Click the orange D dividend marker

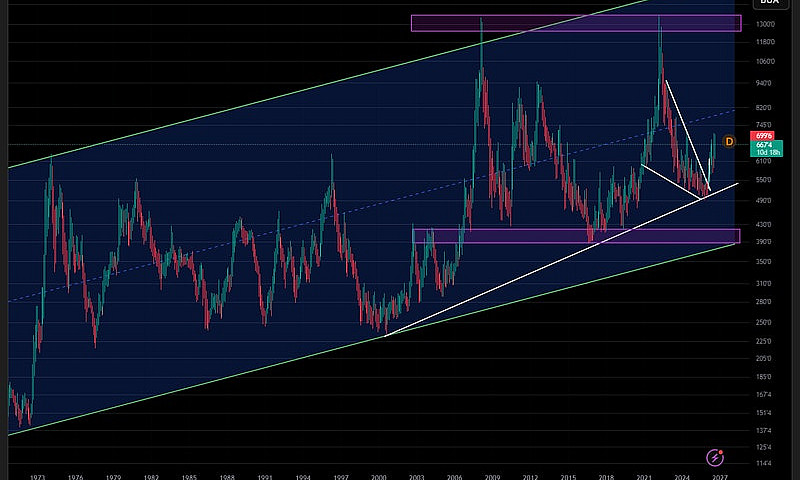click(x=730, y=142)
